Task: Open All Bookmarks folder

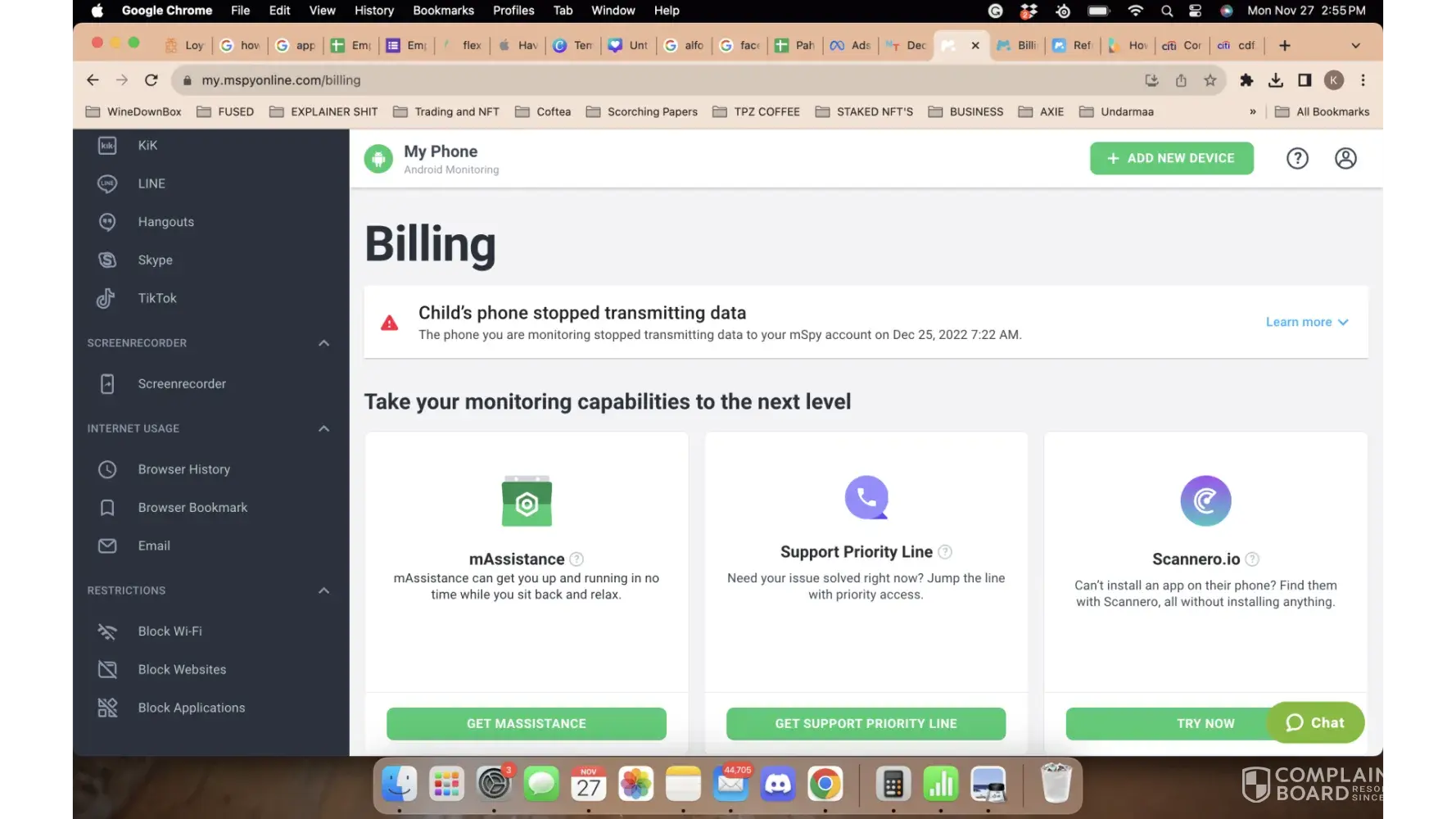Action: click(x=1322, y=111)
